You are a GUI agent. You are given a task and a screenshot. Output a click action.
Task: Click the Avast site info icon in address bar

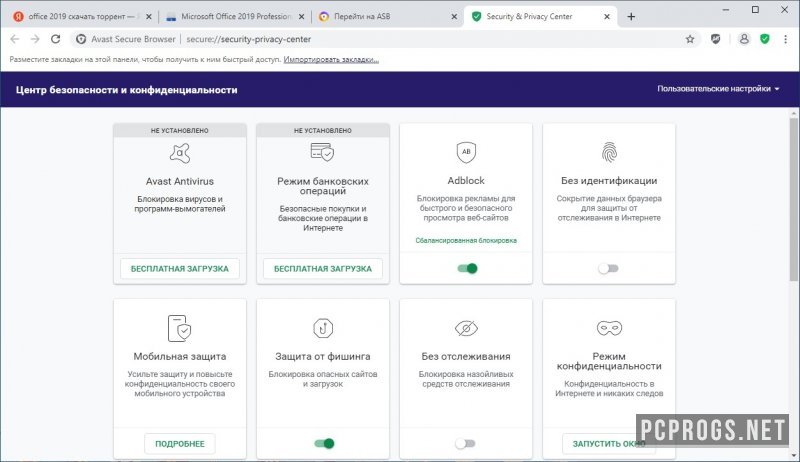(81, 39)
